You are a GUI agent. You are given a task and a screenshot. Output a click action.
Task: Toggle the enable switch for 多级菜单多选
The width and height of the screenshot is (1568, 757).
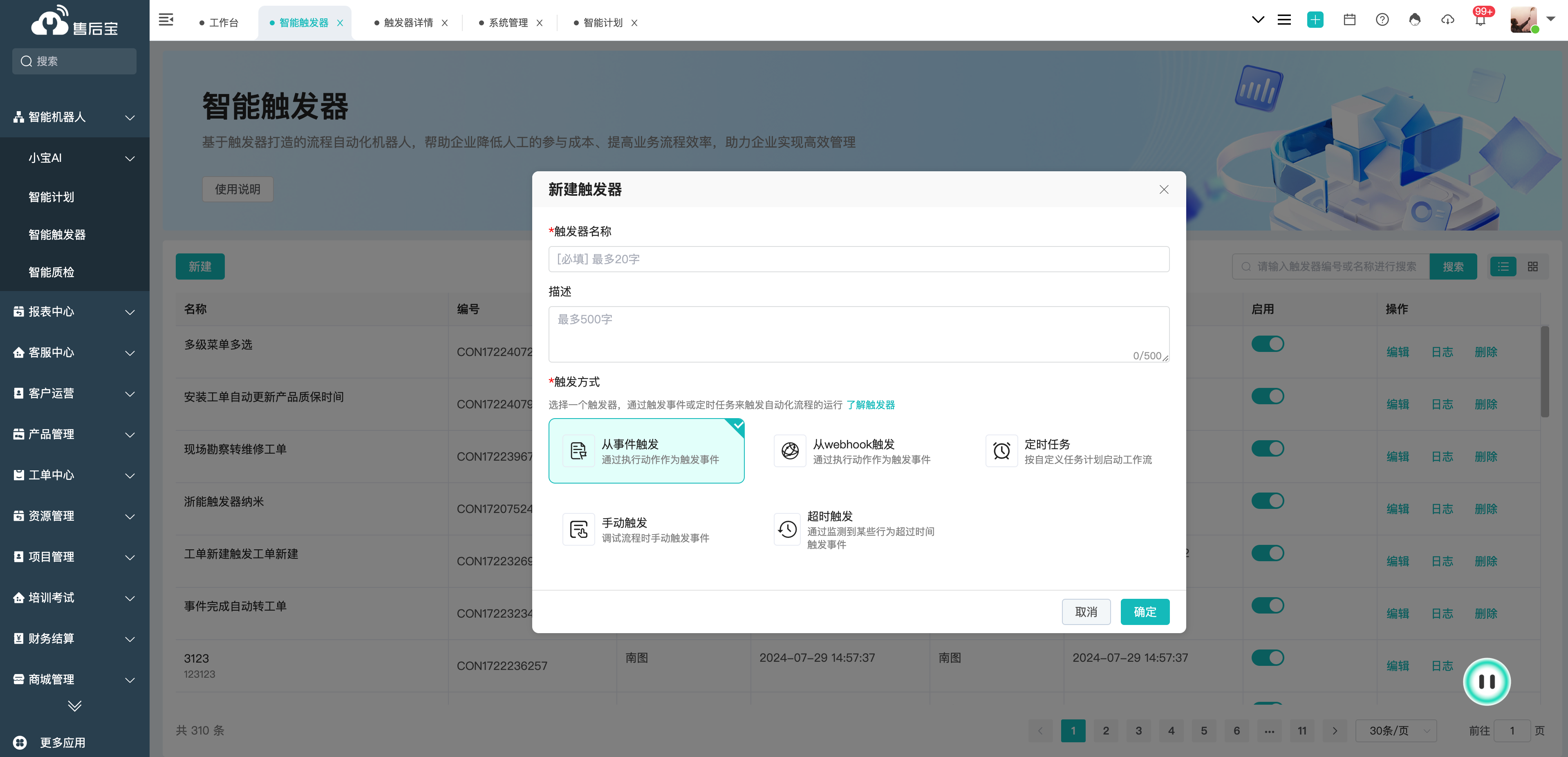pyautogui.click(x=1267, y=344)
